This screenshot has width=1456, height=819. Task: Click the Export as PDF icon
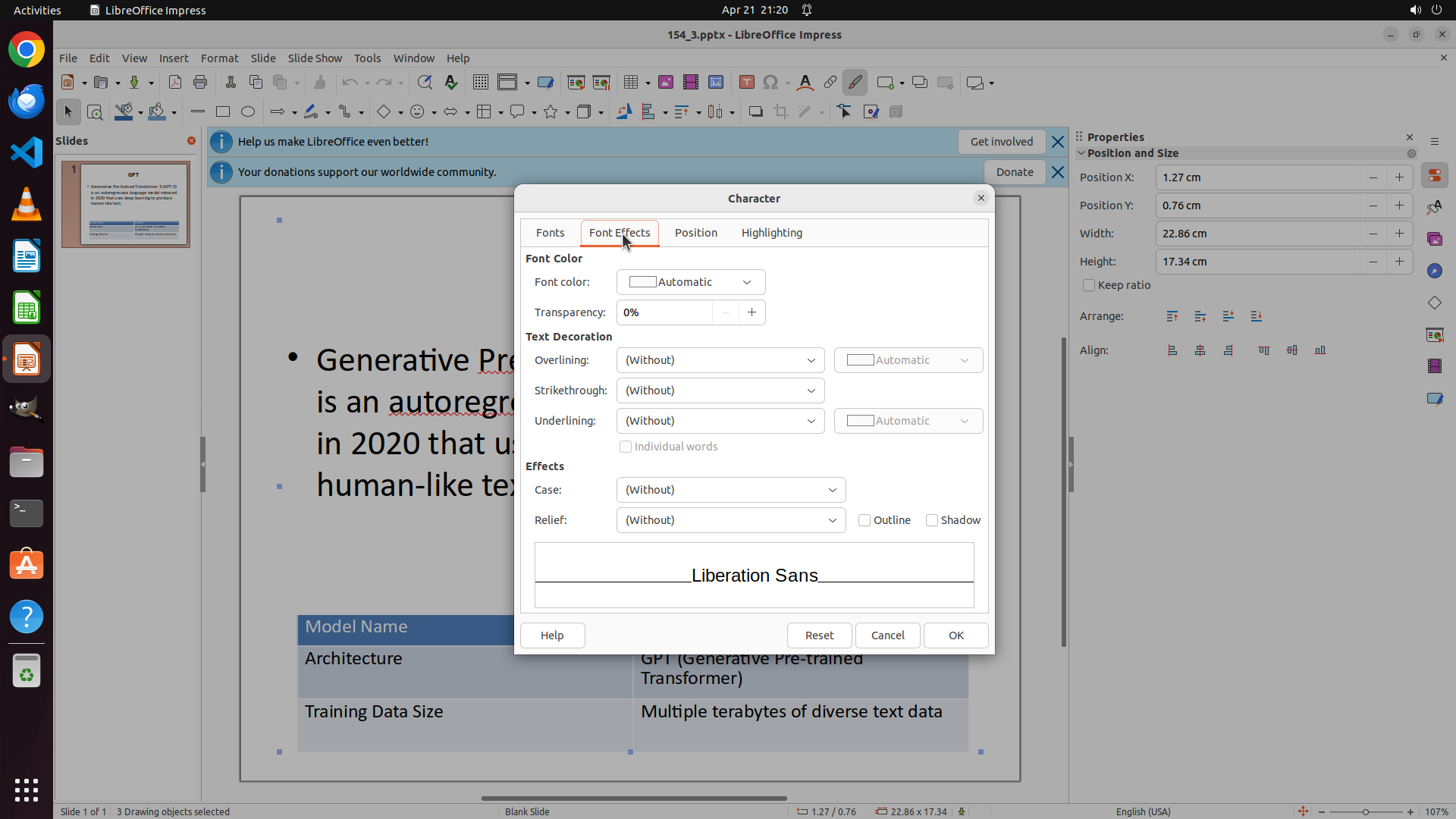pos(175,83)
